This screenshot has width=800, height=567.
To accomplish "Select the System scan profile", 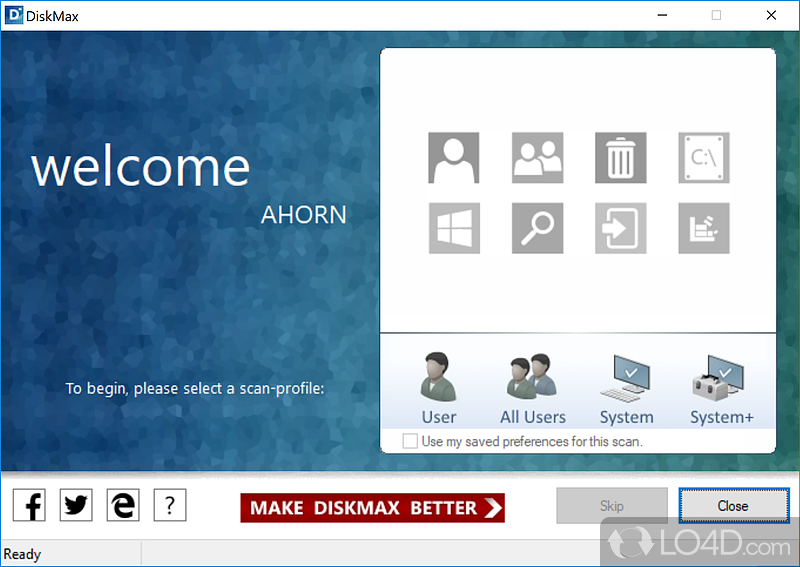I will (x=627, y=388).
